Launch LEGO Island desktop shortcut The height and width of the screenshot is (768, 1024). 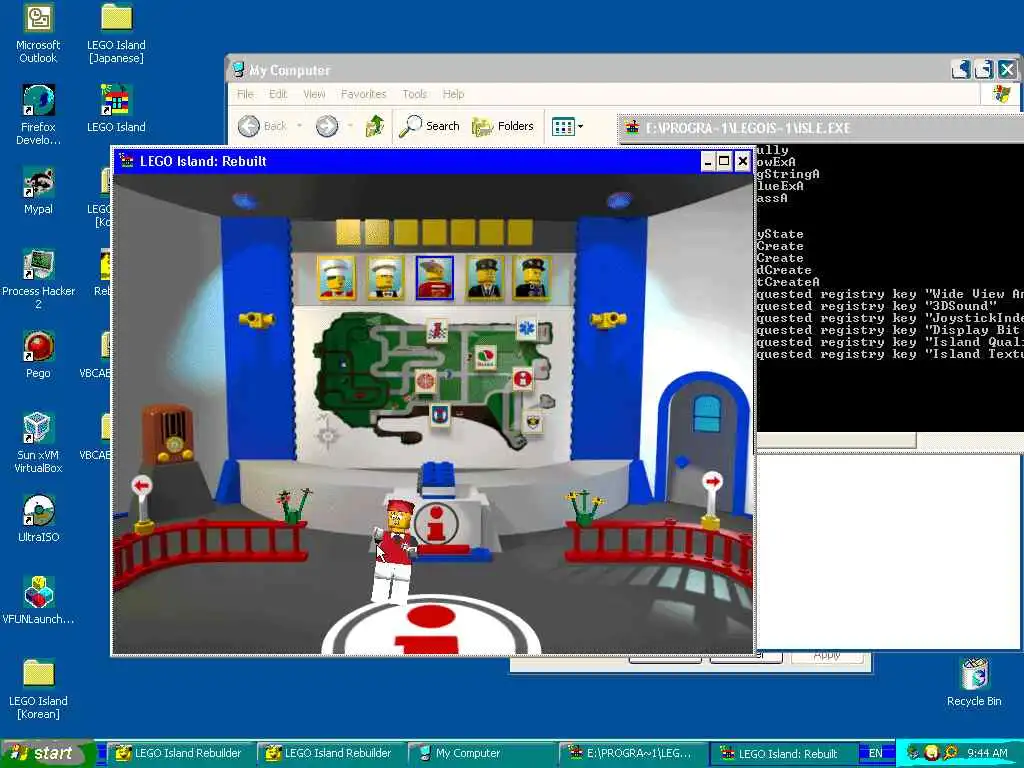(116, 108)
